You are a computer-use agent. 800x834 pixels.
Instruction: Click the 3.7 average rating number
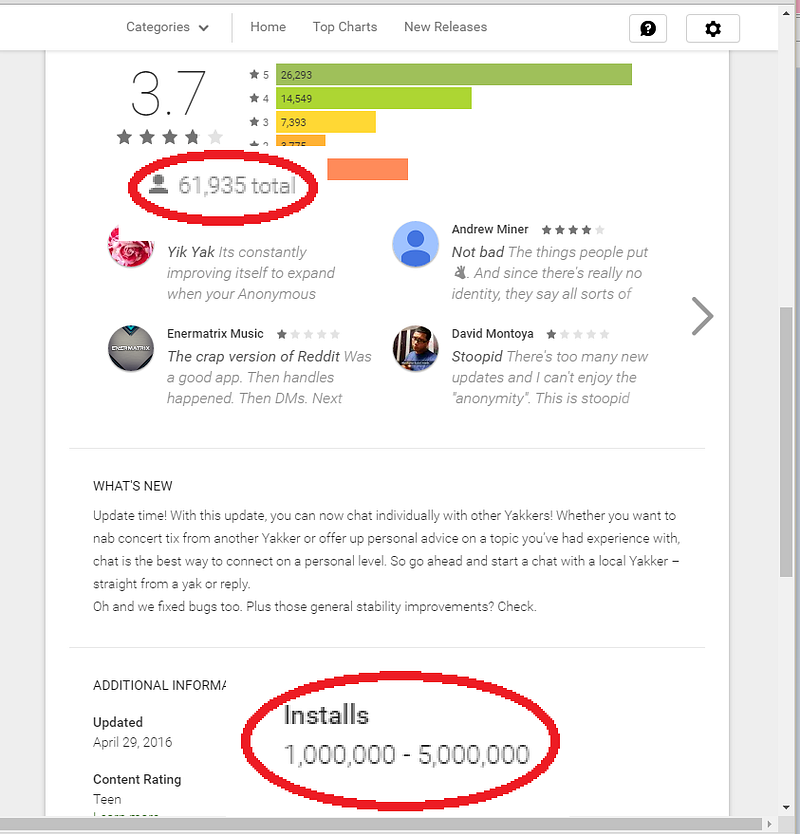point(168,94)
